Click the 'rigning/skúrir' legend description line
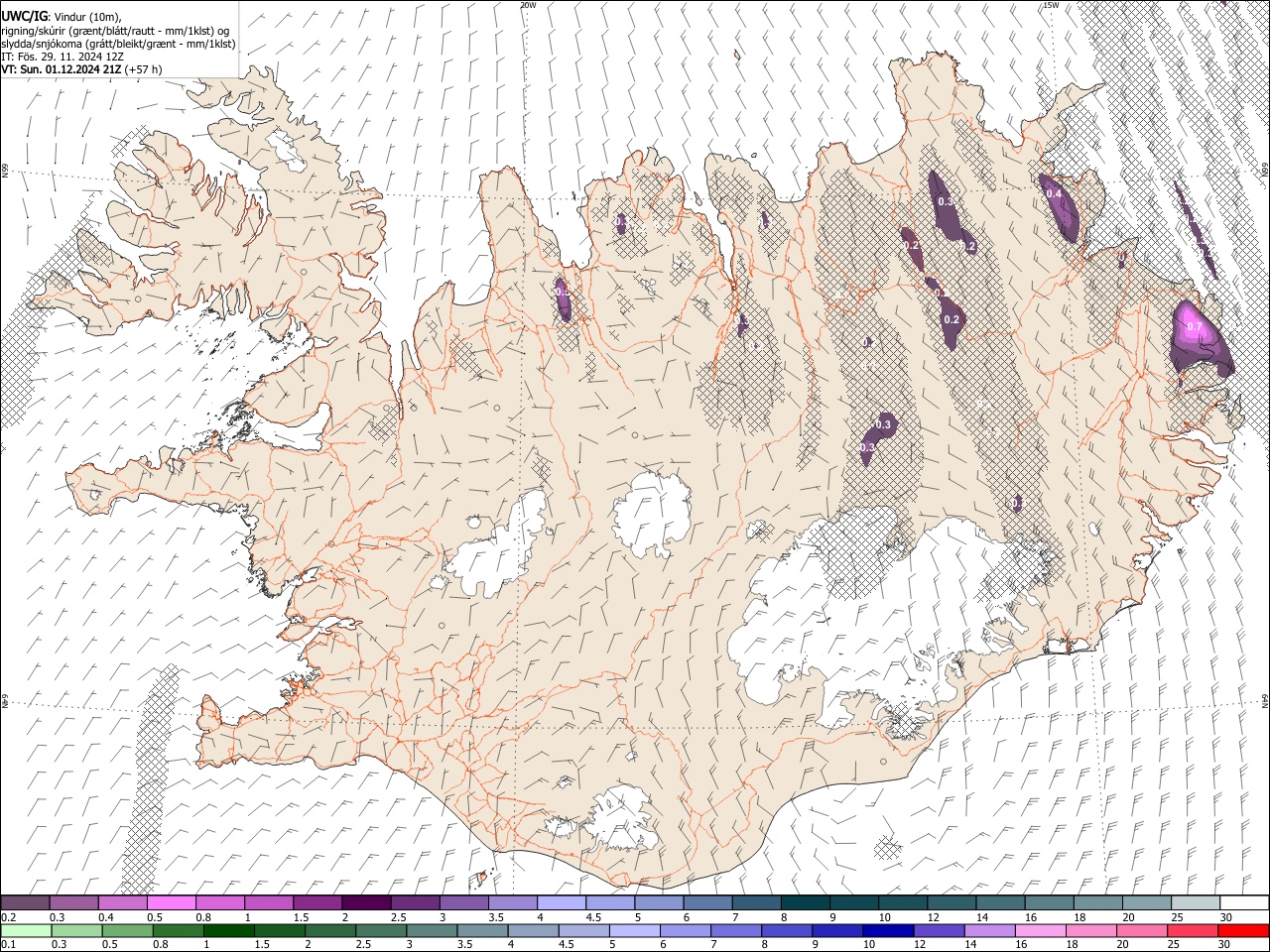1270x952 pixels. [115, 31]
